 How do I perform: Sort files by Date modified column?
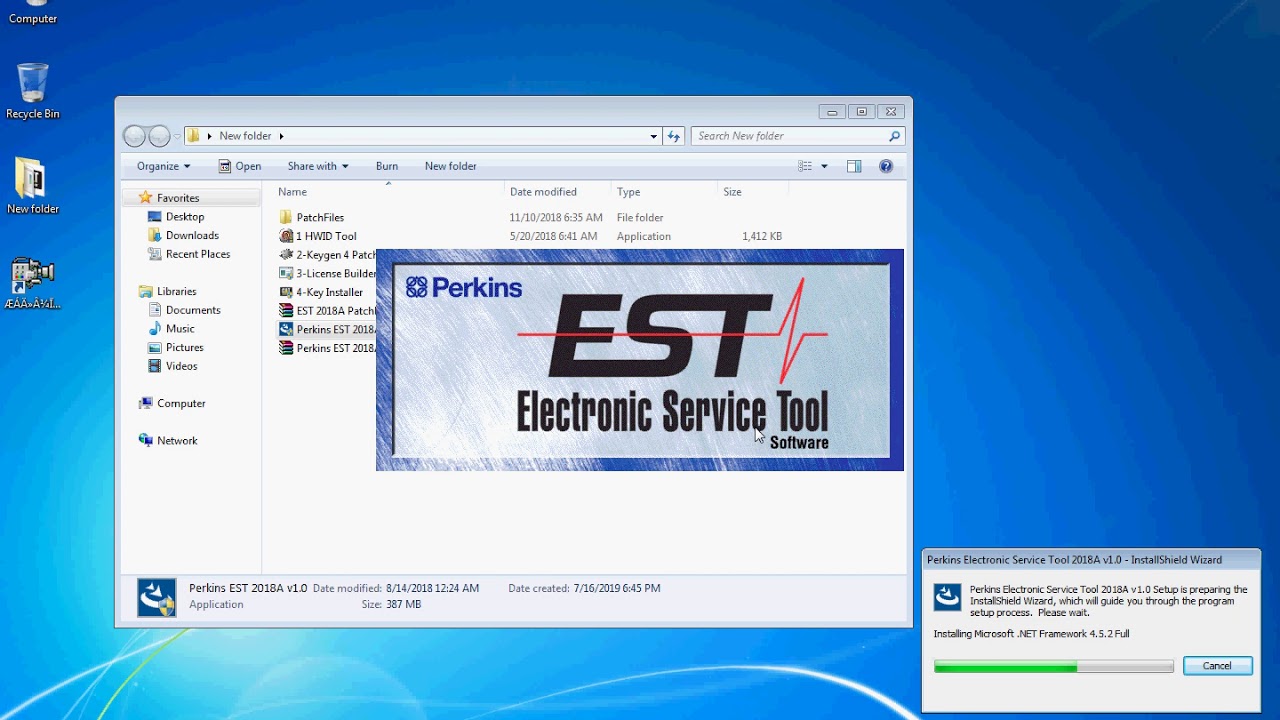(557, 192)
